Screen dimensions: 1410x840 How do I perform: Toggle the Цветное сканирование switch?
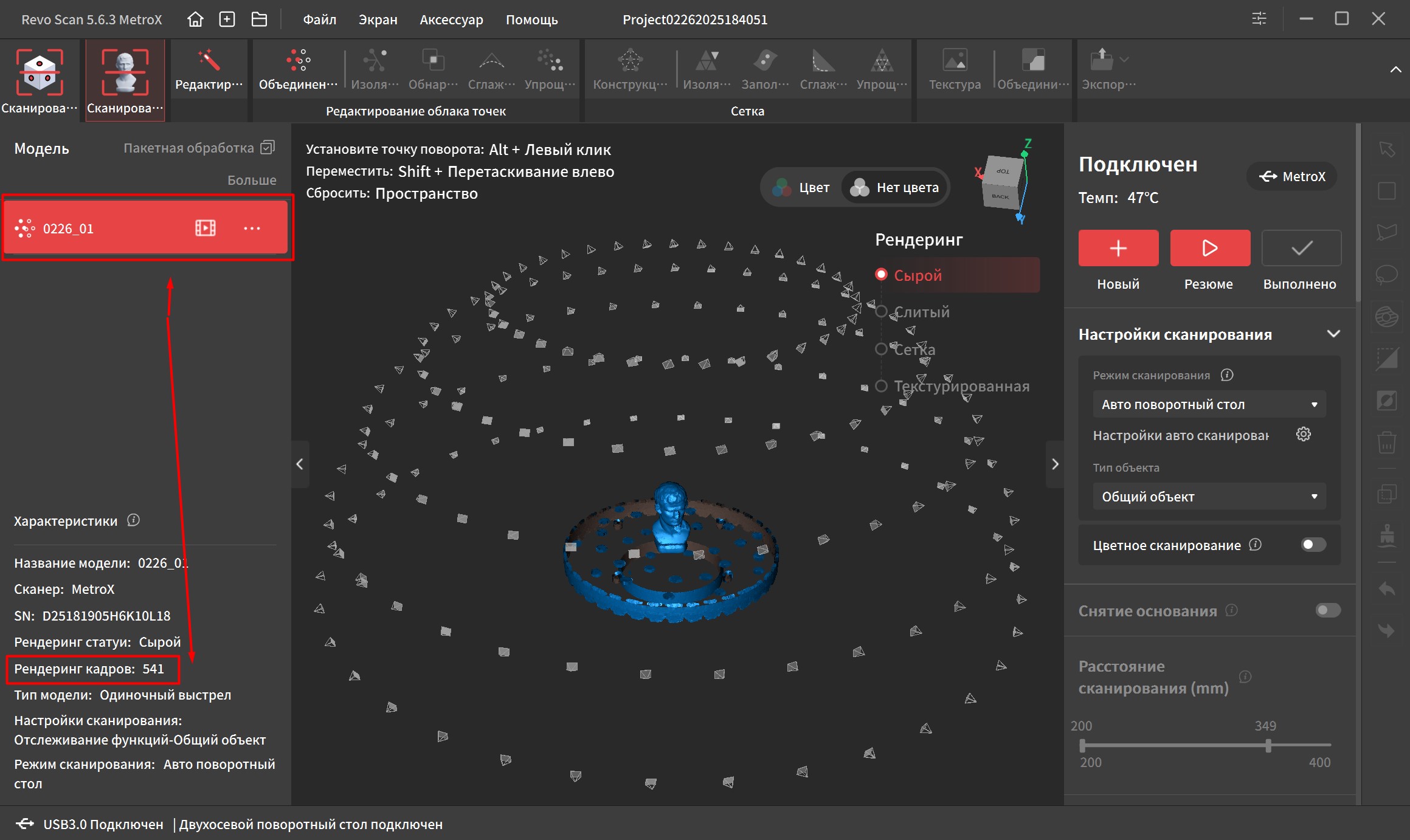tap(1313, 545)
